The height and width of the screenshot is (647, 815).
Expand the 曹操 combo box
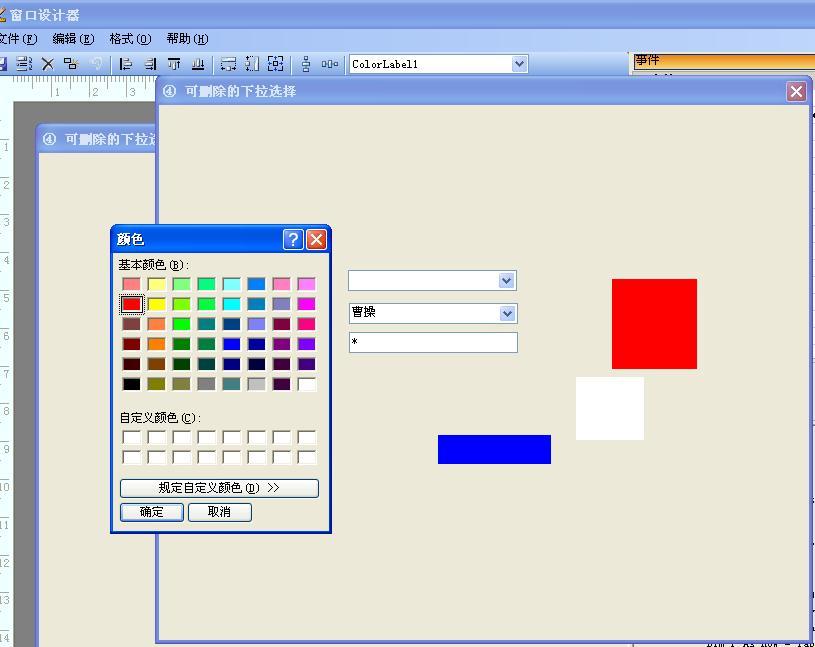click(x=507, y=313)
